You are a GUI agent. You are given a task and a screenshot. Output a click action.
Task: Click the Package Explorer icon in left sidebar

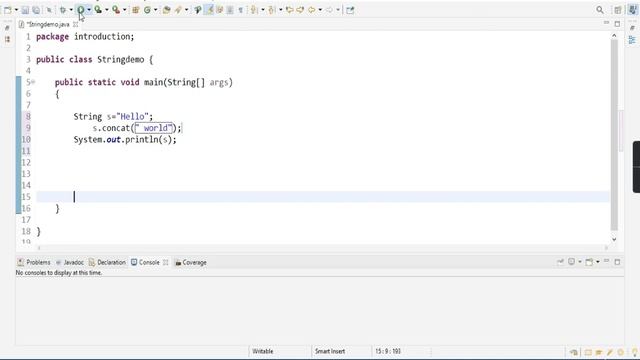coord(7,39)
